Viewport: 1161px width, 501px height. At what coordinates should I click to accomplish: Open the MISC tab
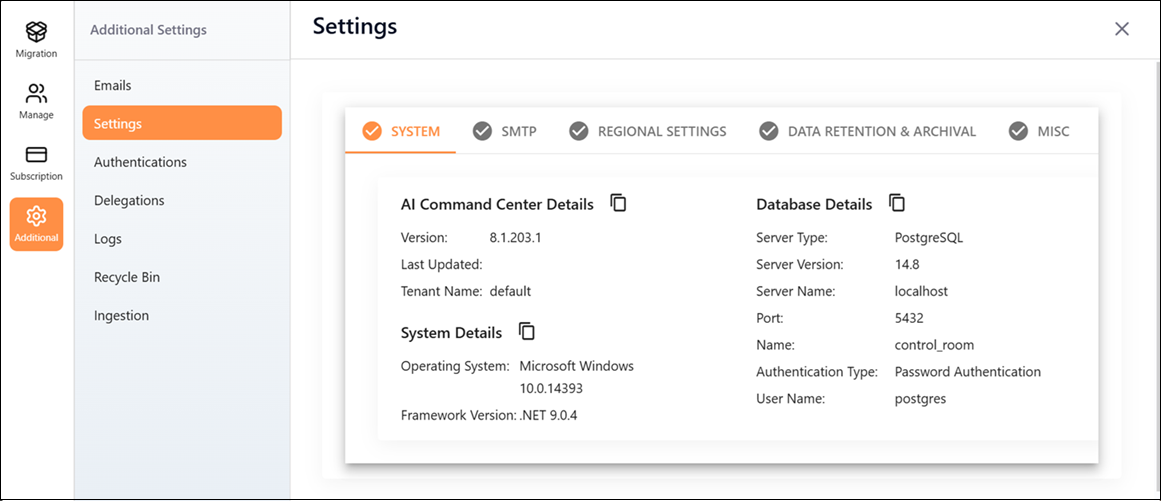pyautogui.click(x=1039, y=131)
